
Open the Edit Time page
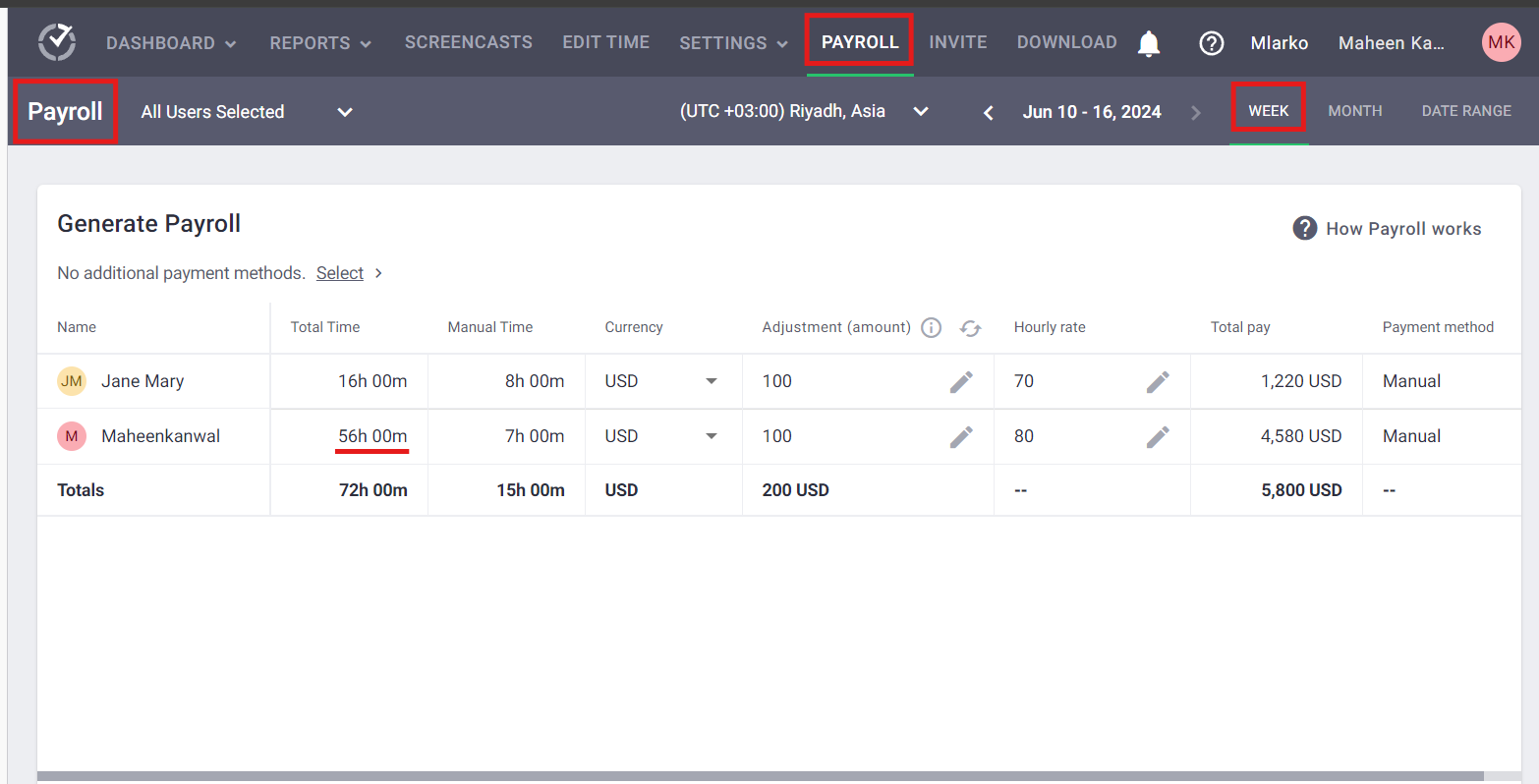pyautogui.click(x=606, y=42)
